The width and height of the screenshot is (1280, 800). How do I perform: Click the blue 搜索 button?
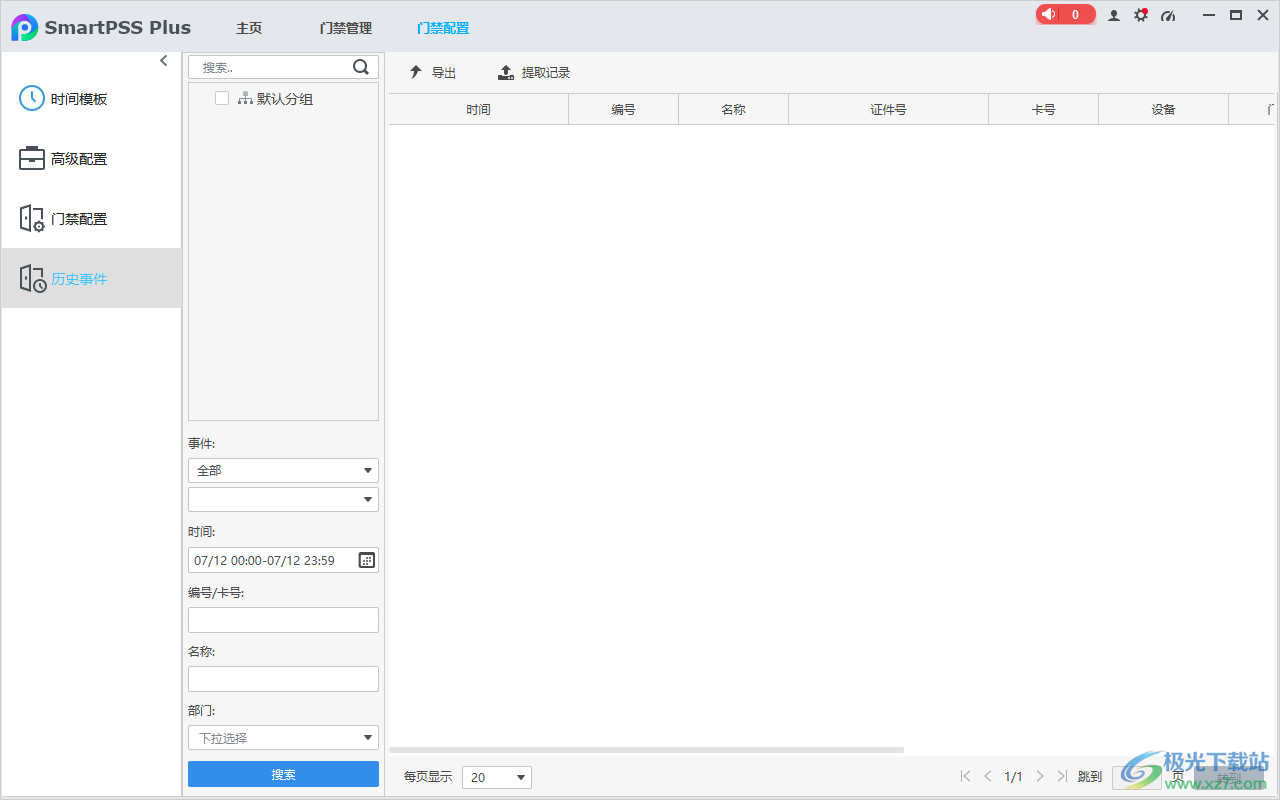[x=283, y=774]
